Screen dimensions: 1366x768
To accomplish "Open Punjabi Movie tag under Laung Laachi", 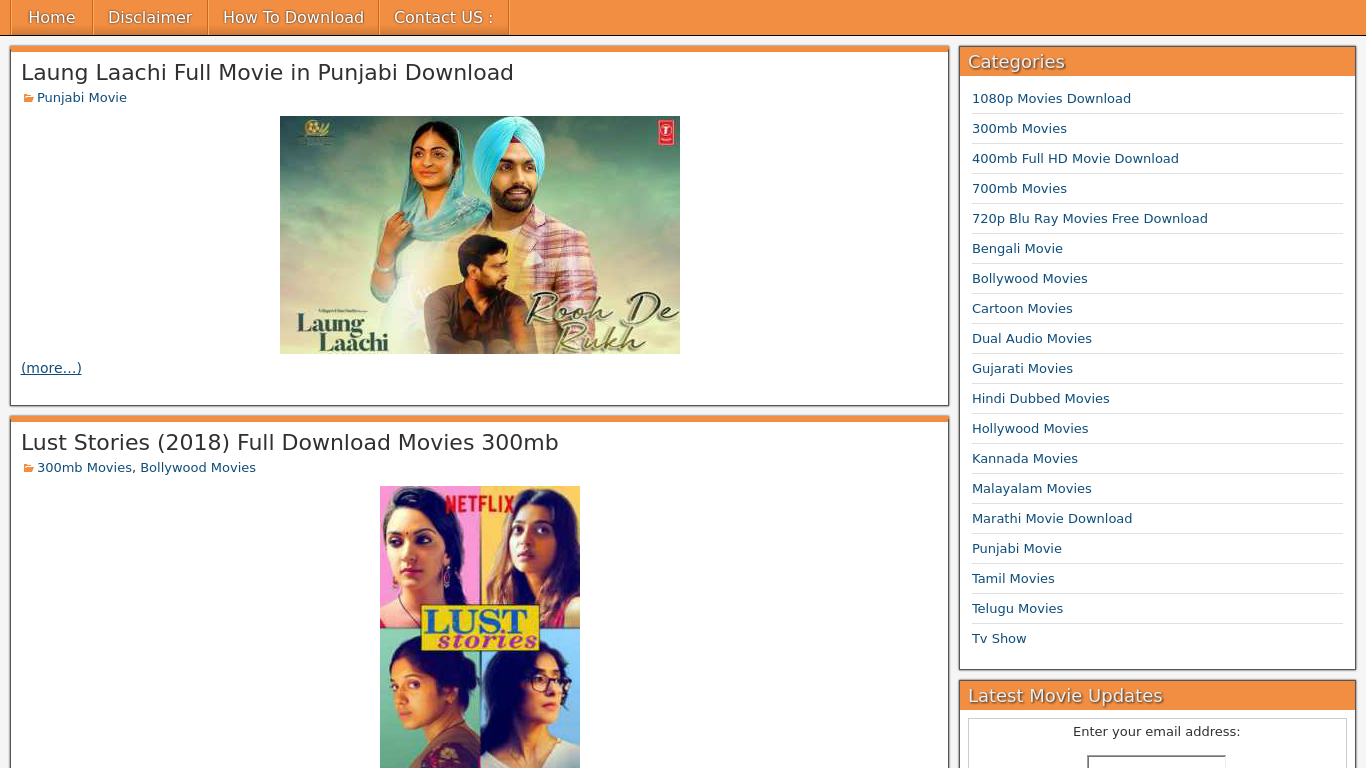I will 82,97.
